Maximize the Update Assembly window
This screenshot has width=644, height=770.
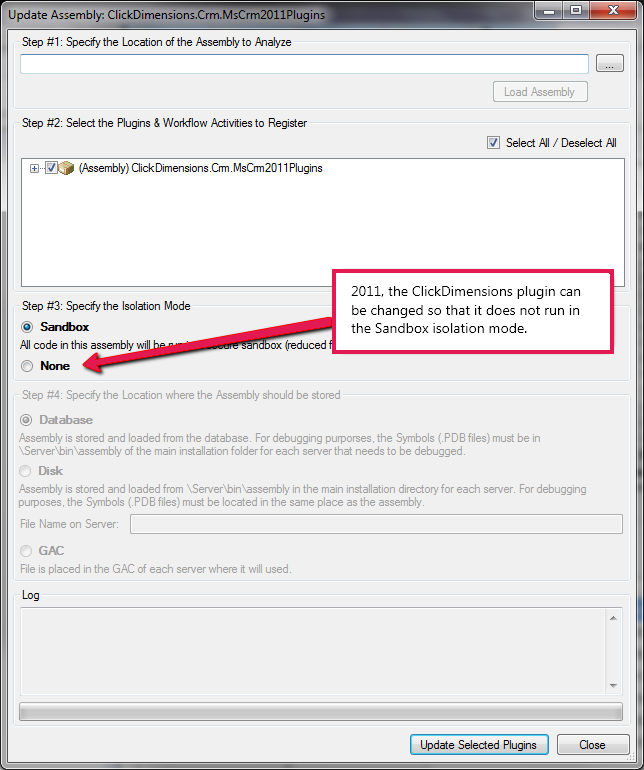[576, 10]
